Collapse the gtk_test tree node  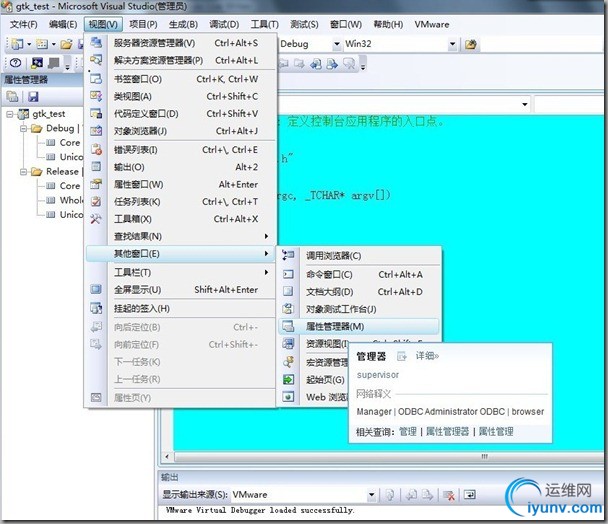(10, 114)
